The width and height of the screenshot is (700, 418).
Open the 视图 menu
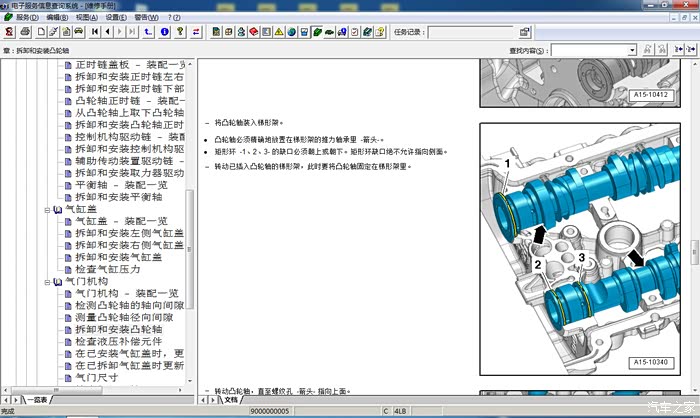(x=86, y=17)
